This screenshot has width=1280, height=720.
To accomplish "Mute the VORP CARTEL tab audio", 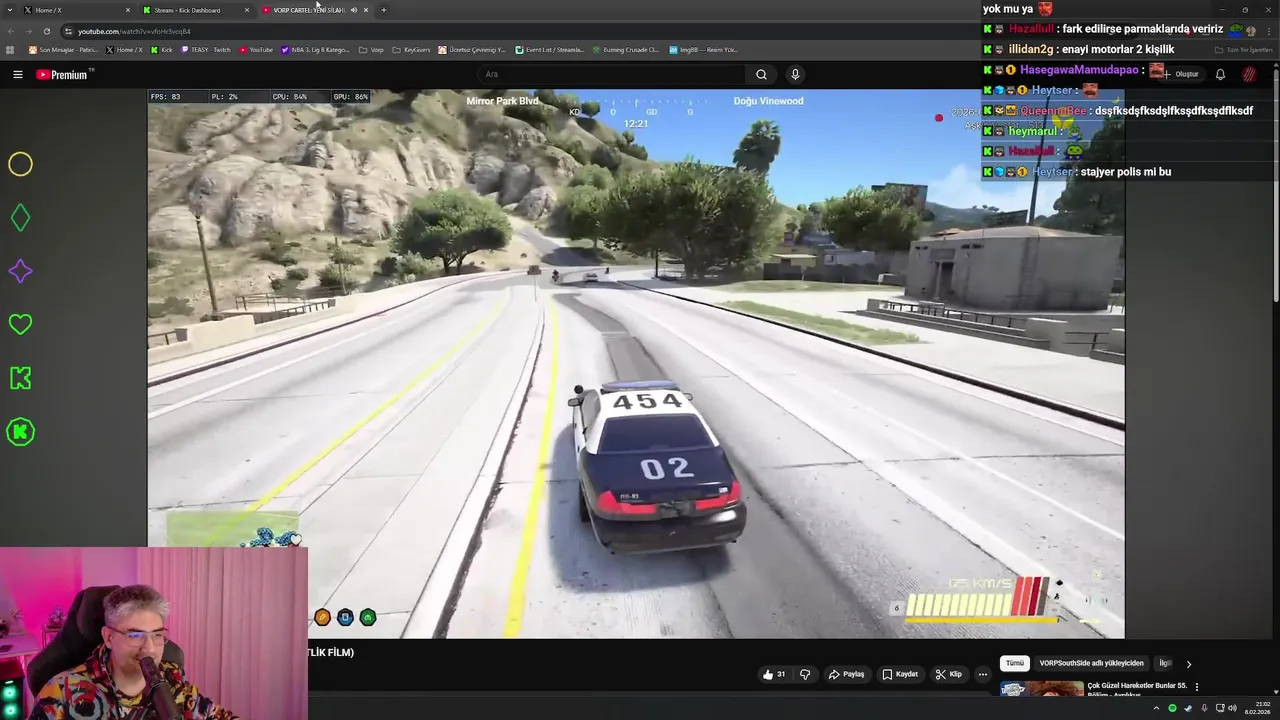I will (x=353, y=10).
